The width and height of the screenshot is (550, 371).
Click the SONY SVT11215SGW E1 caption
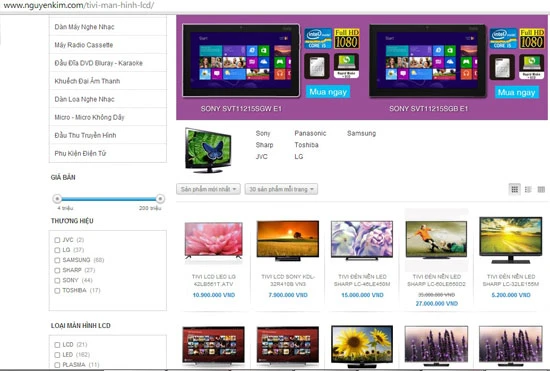[x=241, y=109]
